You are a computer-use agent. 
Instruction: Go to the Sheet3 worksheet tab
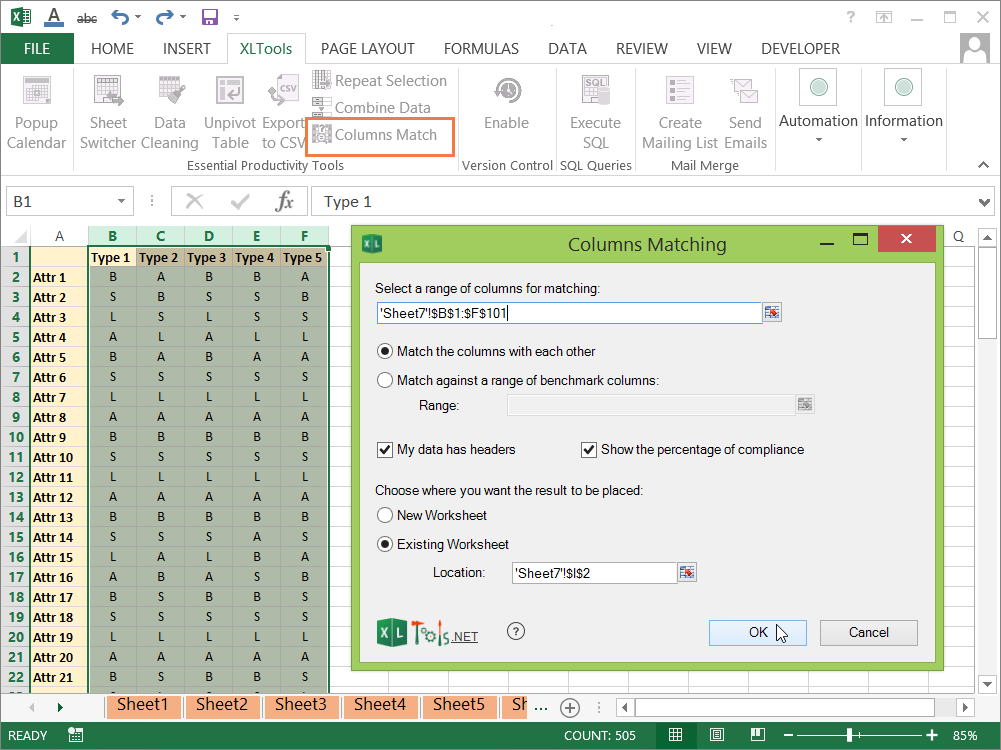point(301,705)
